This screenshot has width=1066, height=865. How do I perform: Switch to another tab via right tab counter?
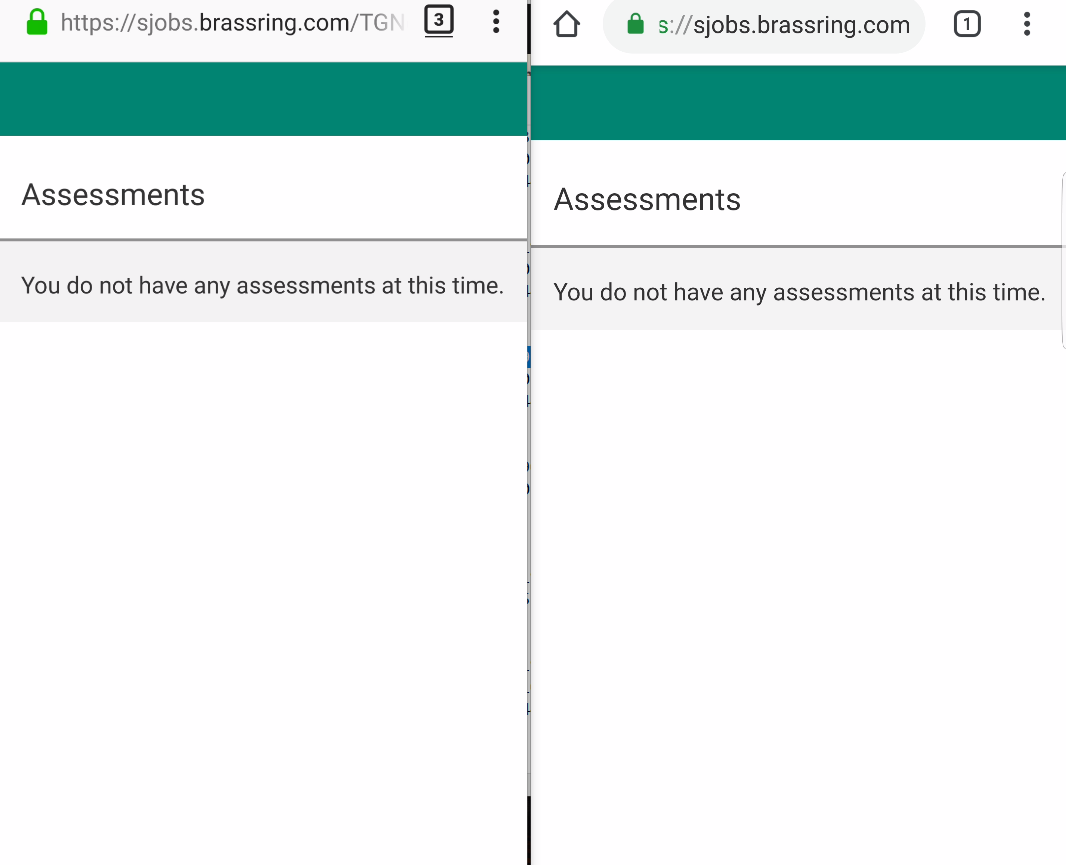coord(967,24)
